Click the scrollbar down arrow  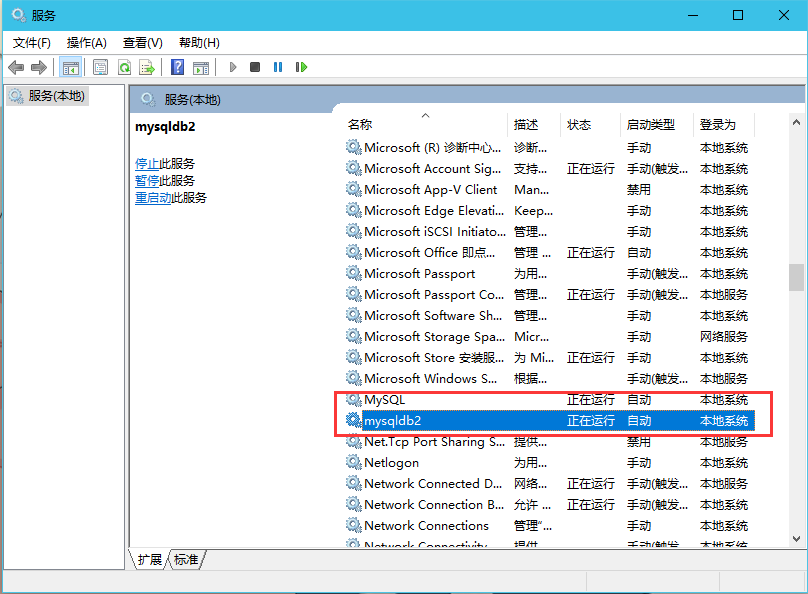coord(796,539)
